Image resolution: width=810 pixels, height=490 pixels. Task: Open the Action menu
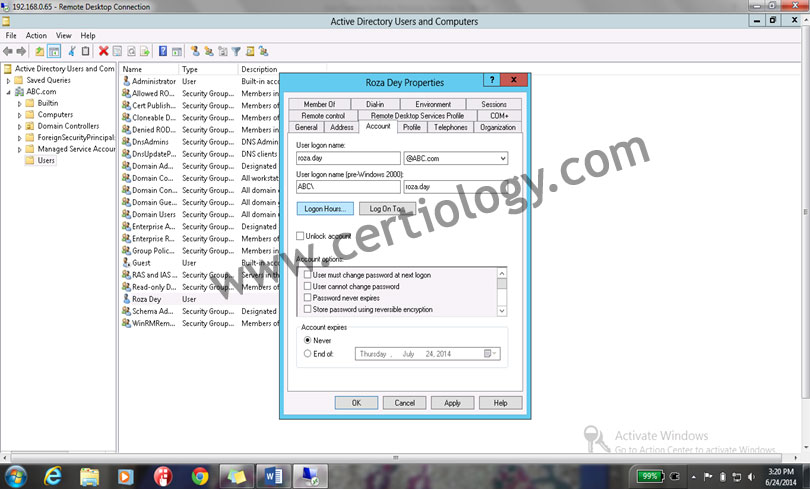pos(36,36)
